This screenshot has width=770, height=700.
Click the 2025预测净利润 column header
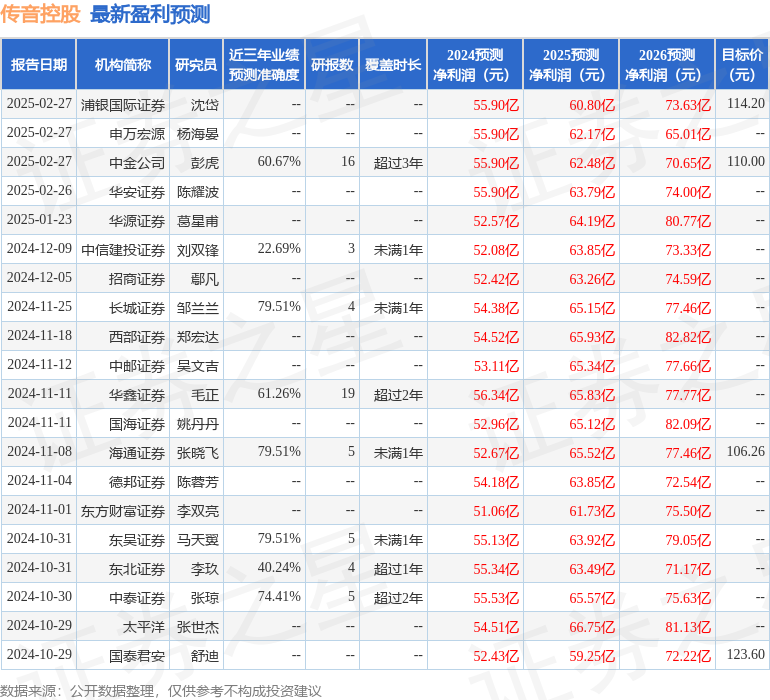(571, 65)
